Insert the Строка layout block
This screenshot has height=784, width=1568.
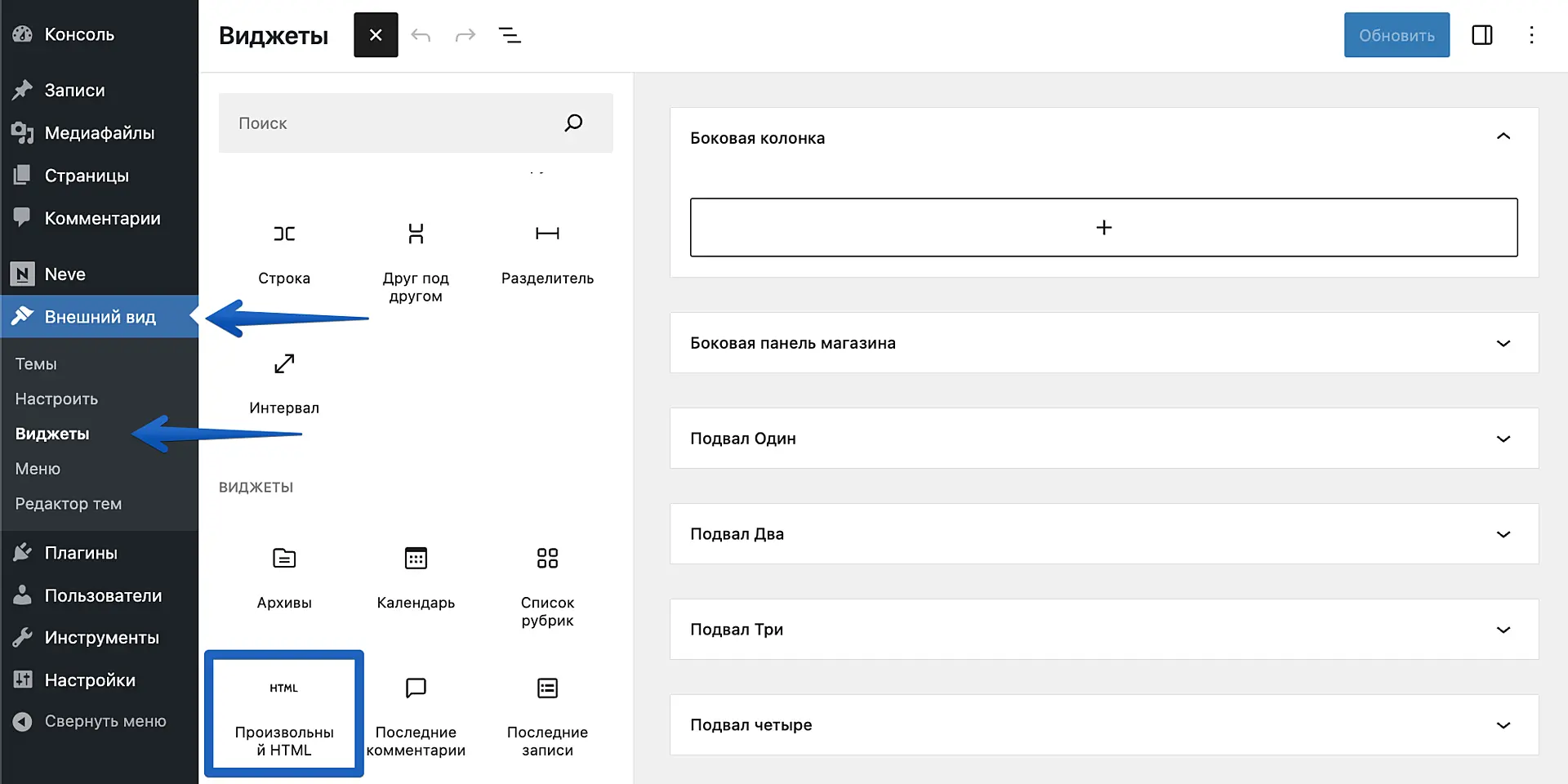284,253
